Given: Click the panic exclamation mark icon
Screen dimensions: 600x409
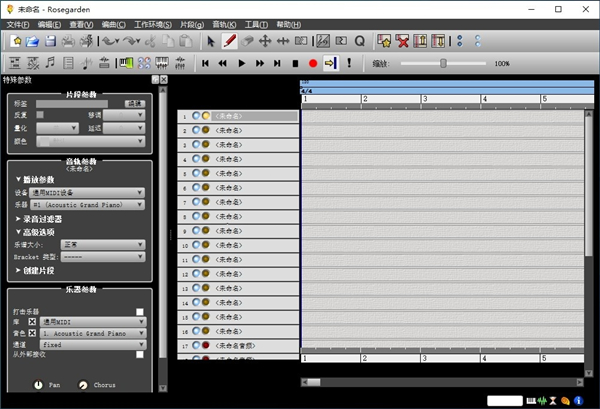Looking at the screenshot, I should pyautogui.click(x=349, y=63).
